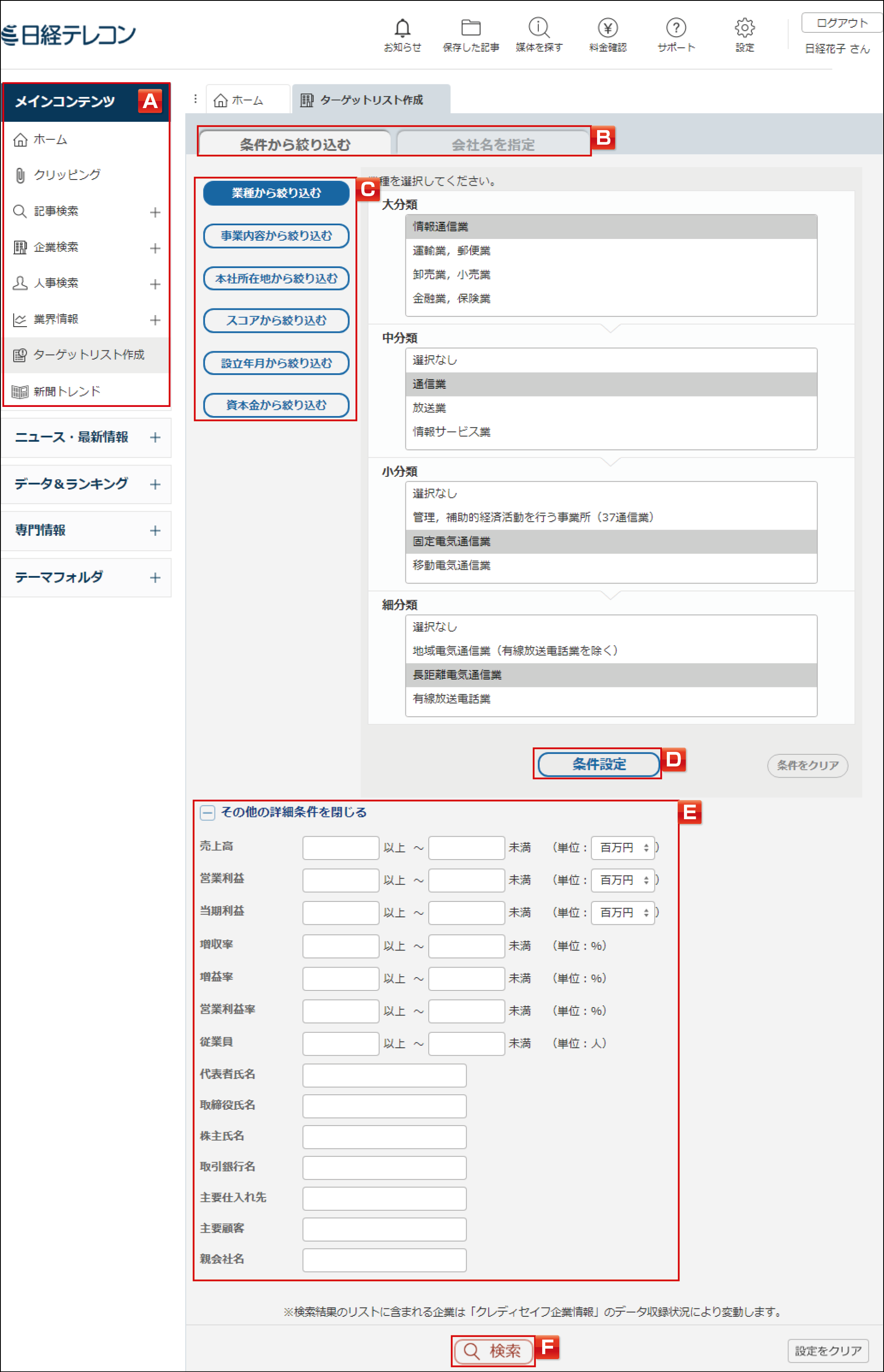
Task: Open 設定 gear icon
Action: [x=745, y=35]
